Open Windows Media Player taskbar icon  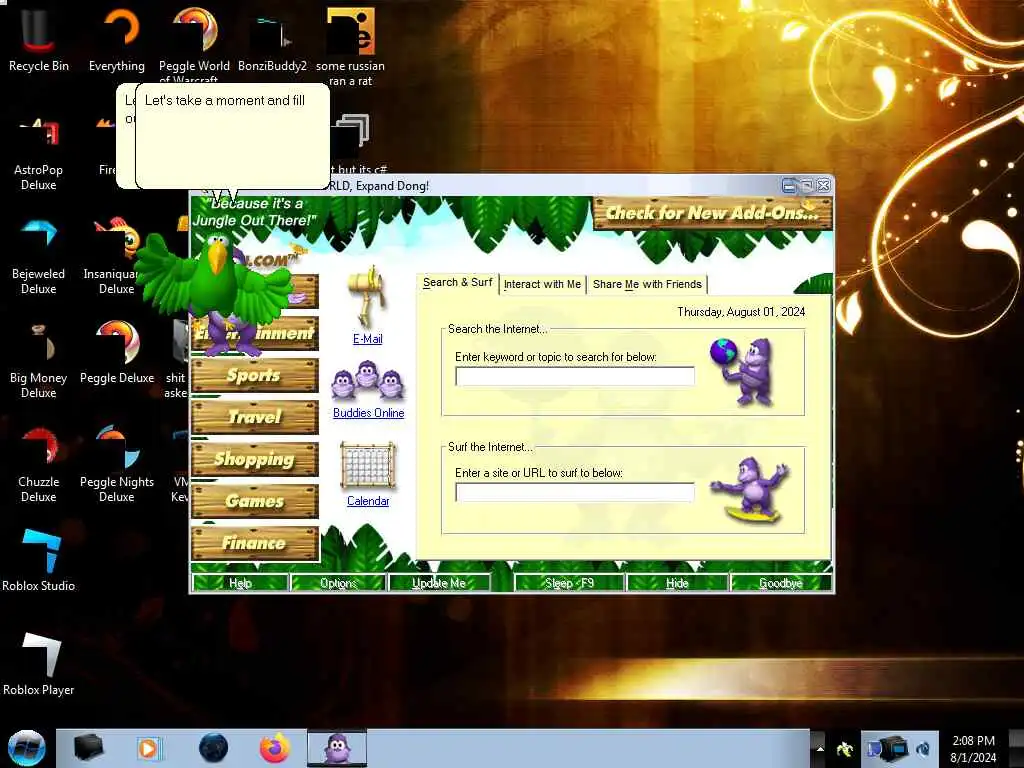pyautogui.click(x=149, y=748)
